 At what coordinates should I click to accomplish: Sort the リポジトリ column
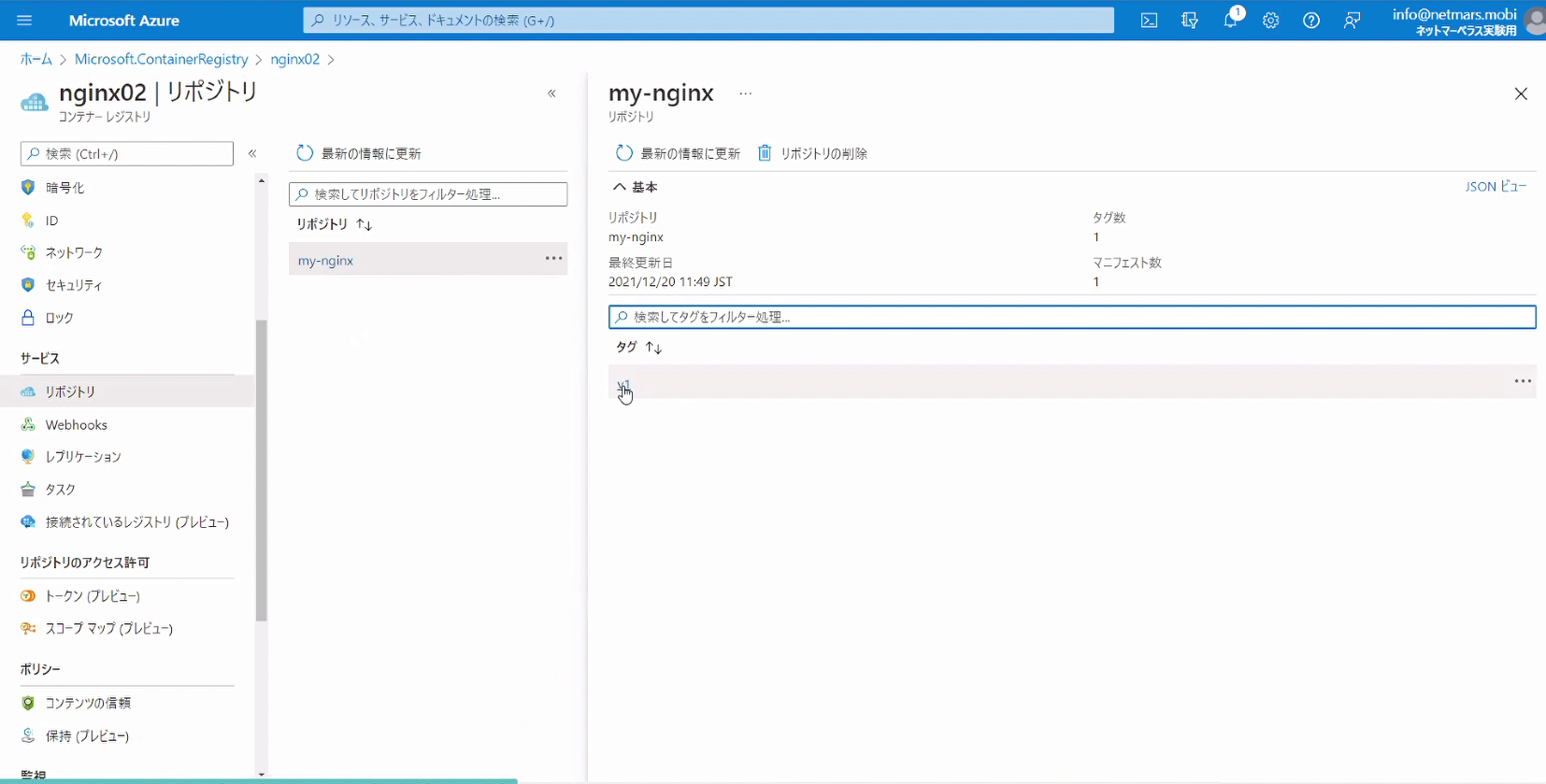(x=335, y=224)
